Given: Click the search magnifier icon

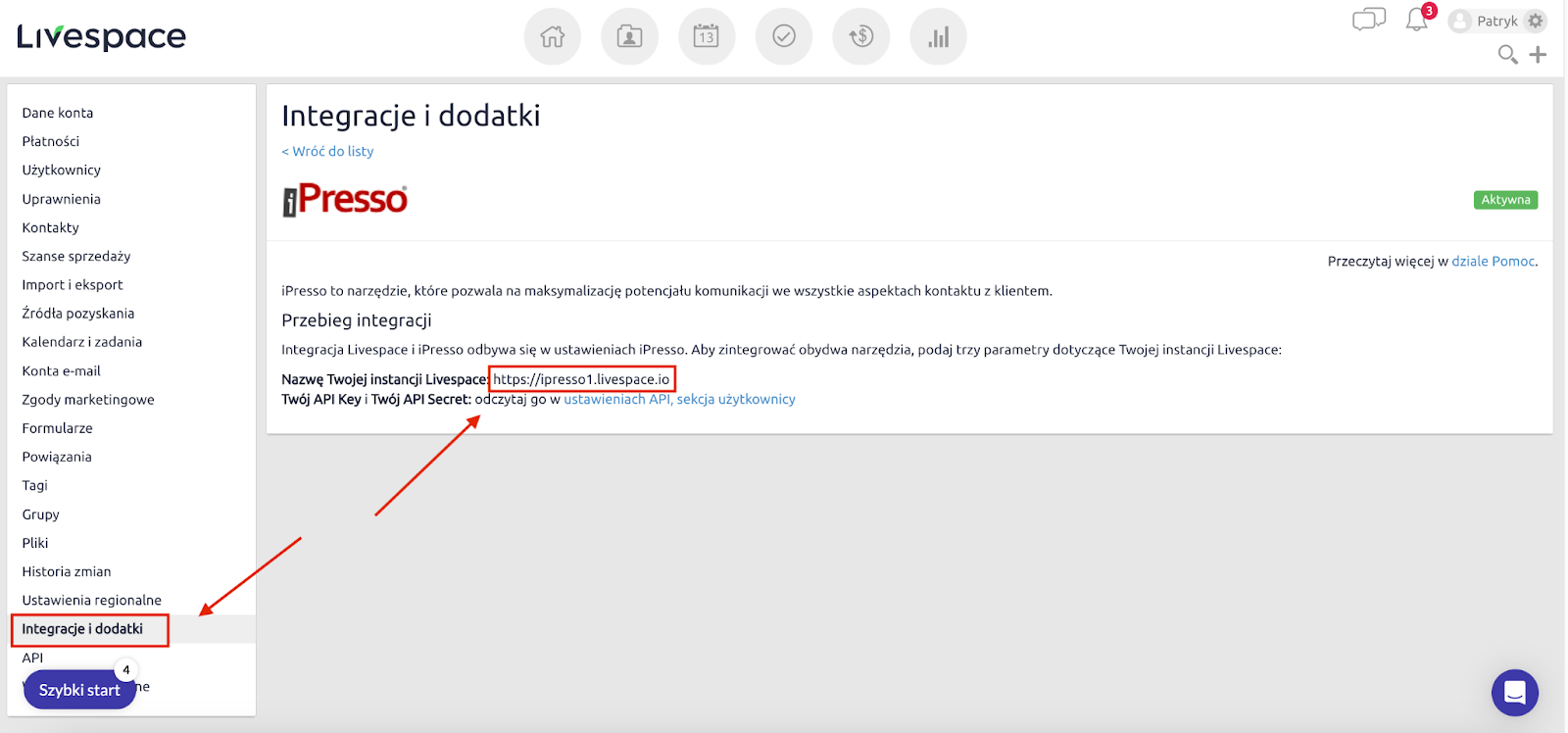Looking at the screenshot, I should (x=1508, y=55).
